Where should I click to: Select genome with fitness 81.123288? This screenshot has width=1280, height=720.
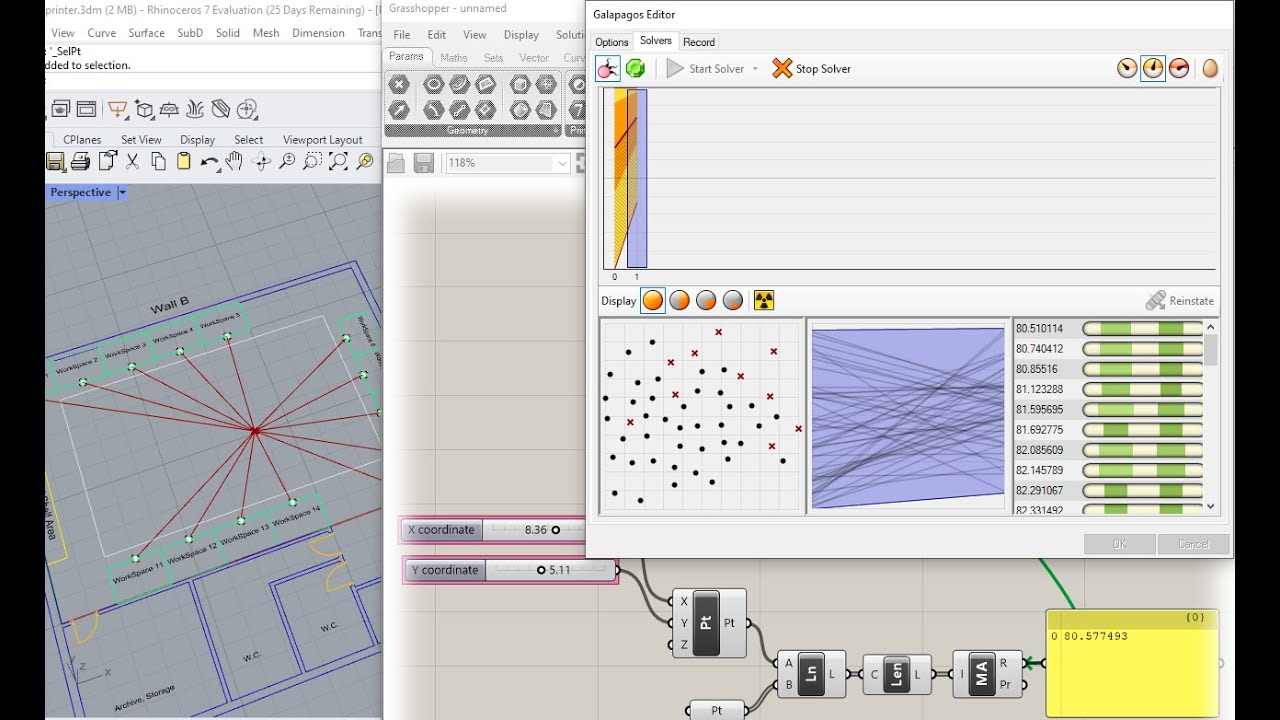(1109, 389)
